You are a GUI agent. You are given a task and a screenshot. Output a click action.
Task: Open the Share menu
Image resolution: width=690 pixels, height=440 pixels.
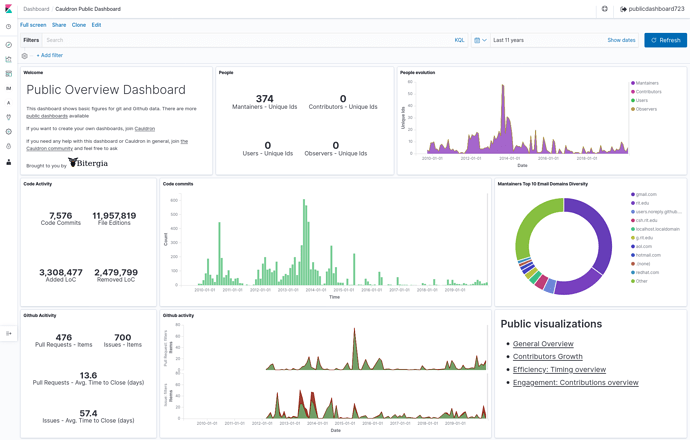(59, 25)
